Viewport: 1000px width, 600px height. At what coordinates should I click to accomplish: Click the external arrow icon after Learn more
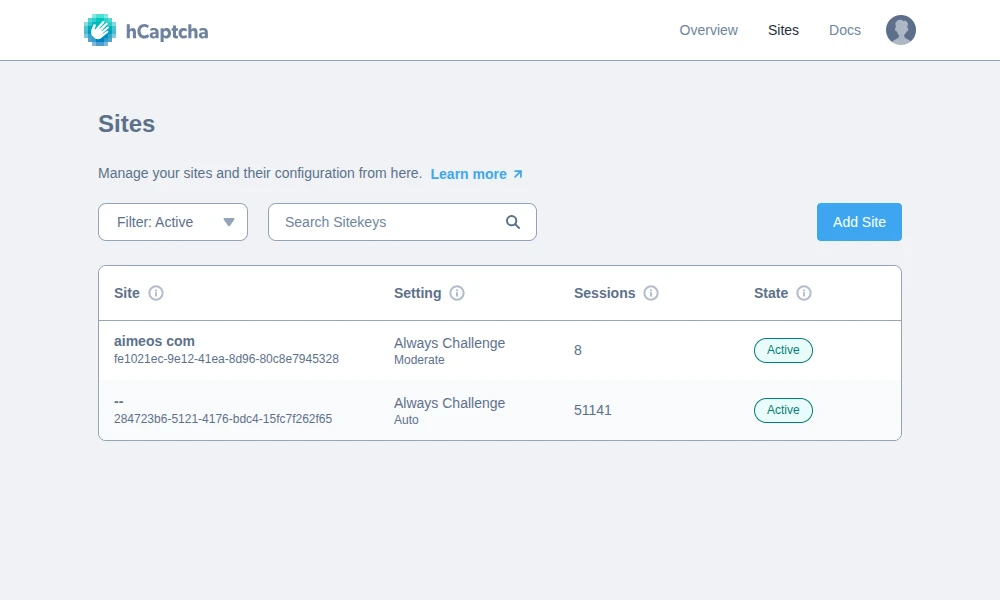pyautogui.click(x=518, y=174)
